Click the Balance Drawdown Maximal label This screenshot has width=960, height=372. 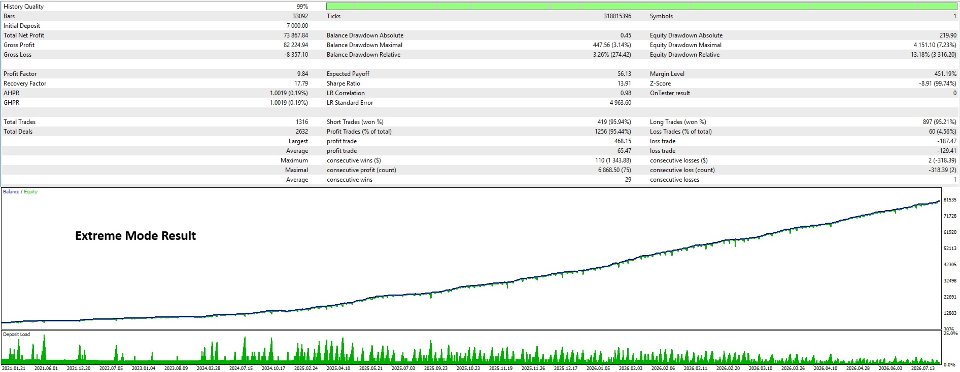tap(364, 45)
